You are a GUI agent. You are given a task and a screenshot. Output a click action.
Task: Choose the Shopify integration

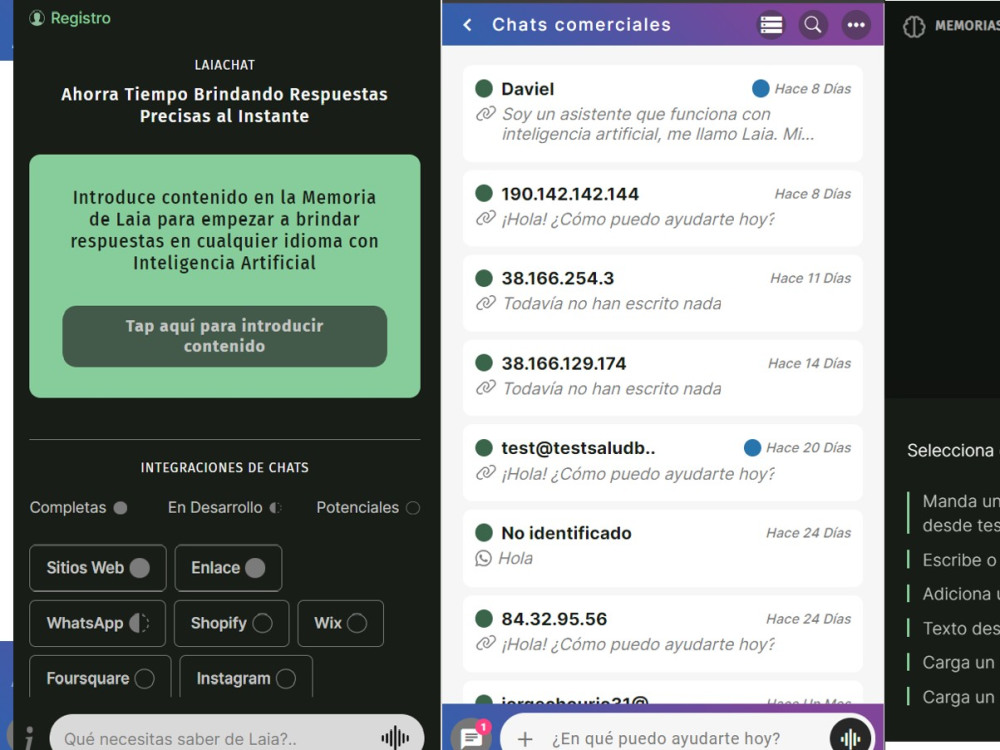232,623
